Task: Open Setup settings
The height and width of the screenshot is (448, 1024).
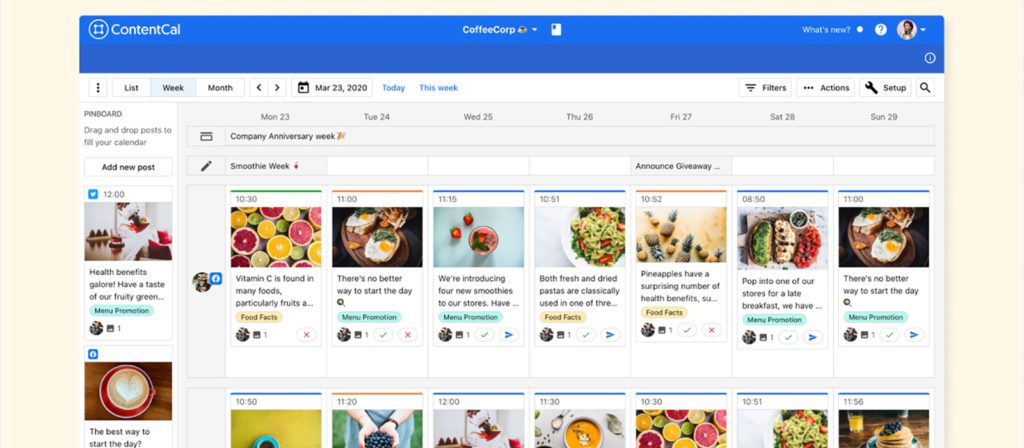Action: (x=885, y=88)
